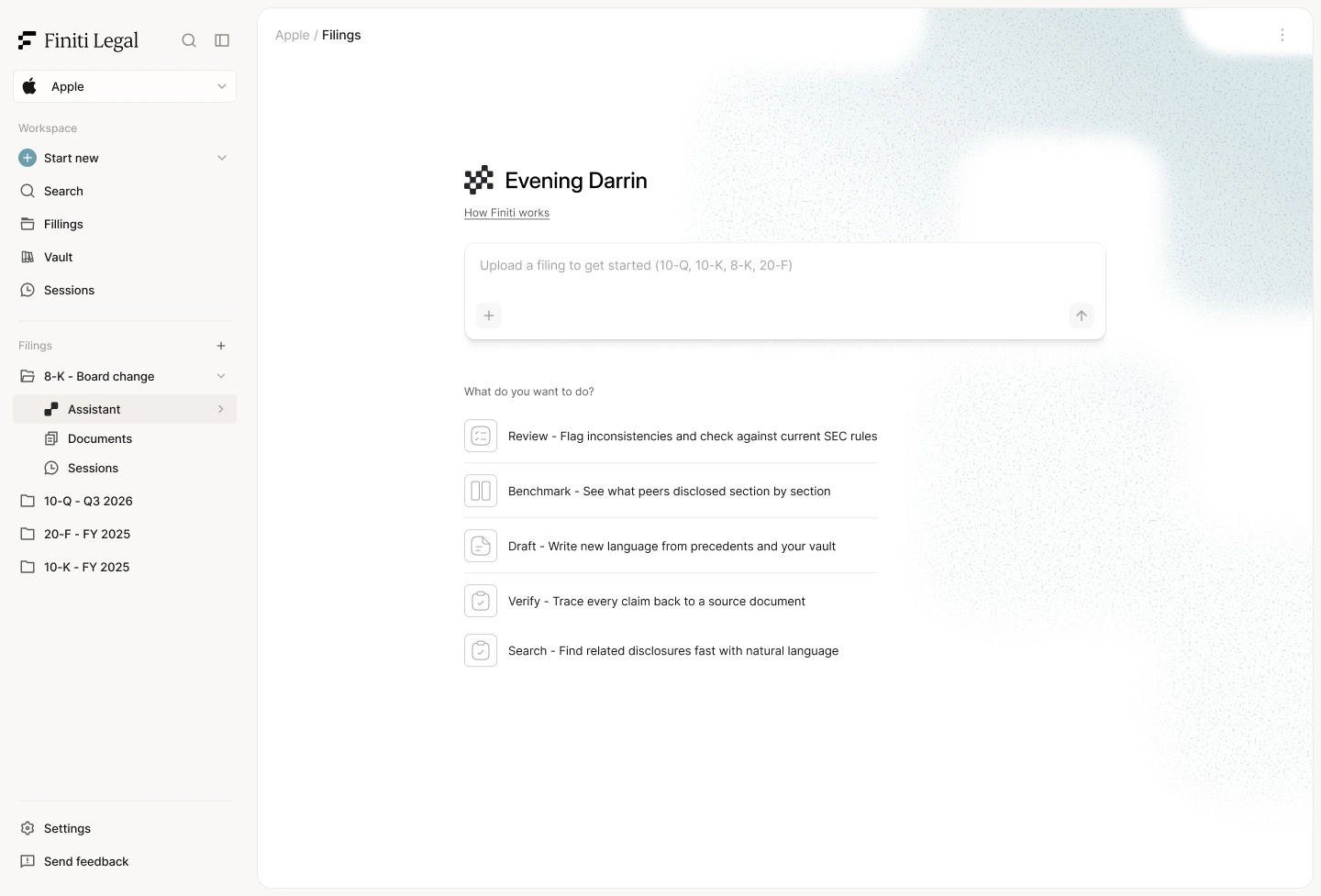Click the Assistant row chevron arrow

pyautogui.click(x=221, y=409)
